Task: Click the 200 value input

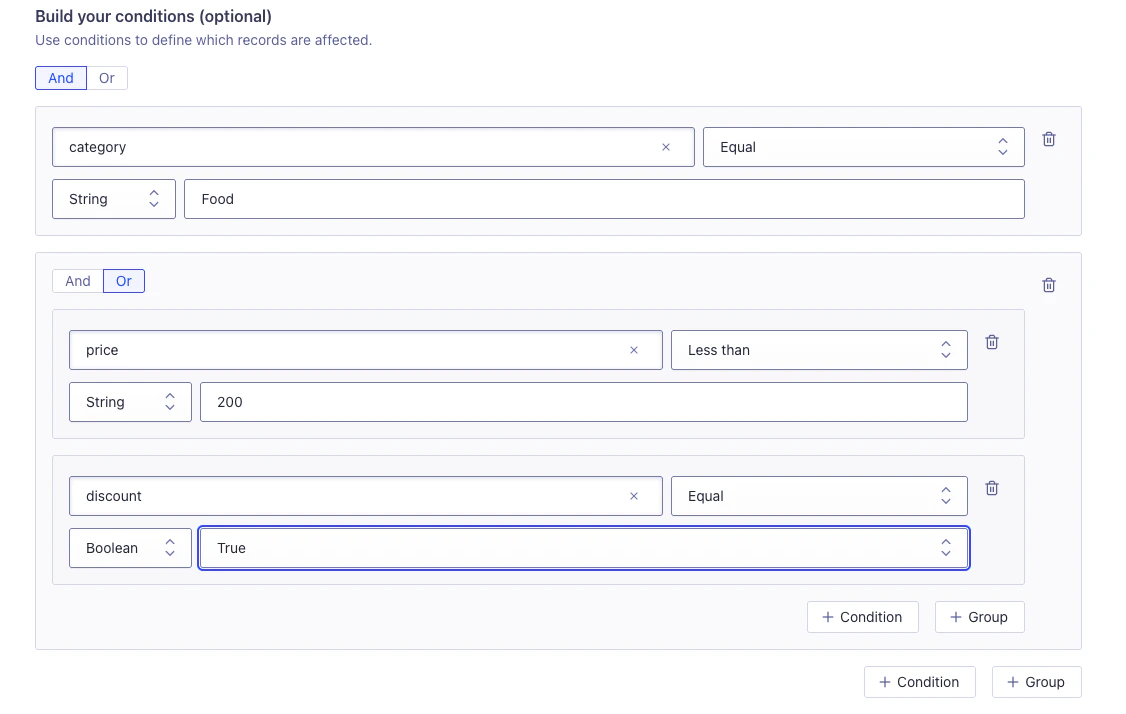Action: point(584,402)
